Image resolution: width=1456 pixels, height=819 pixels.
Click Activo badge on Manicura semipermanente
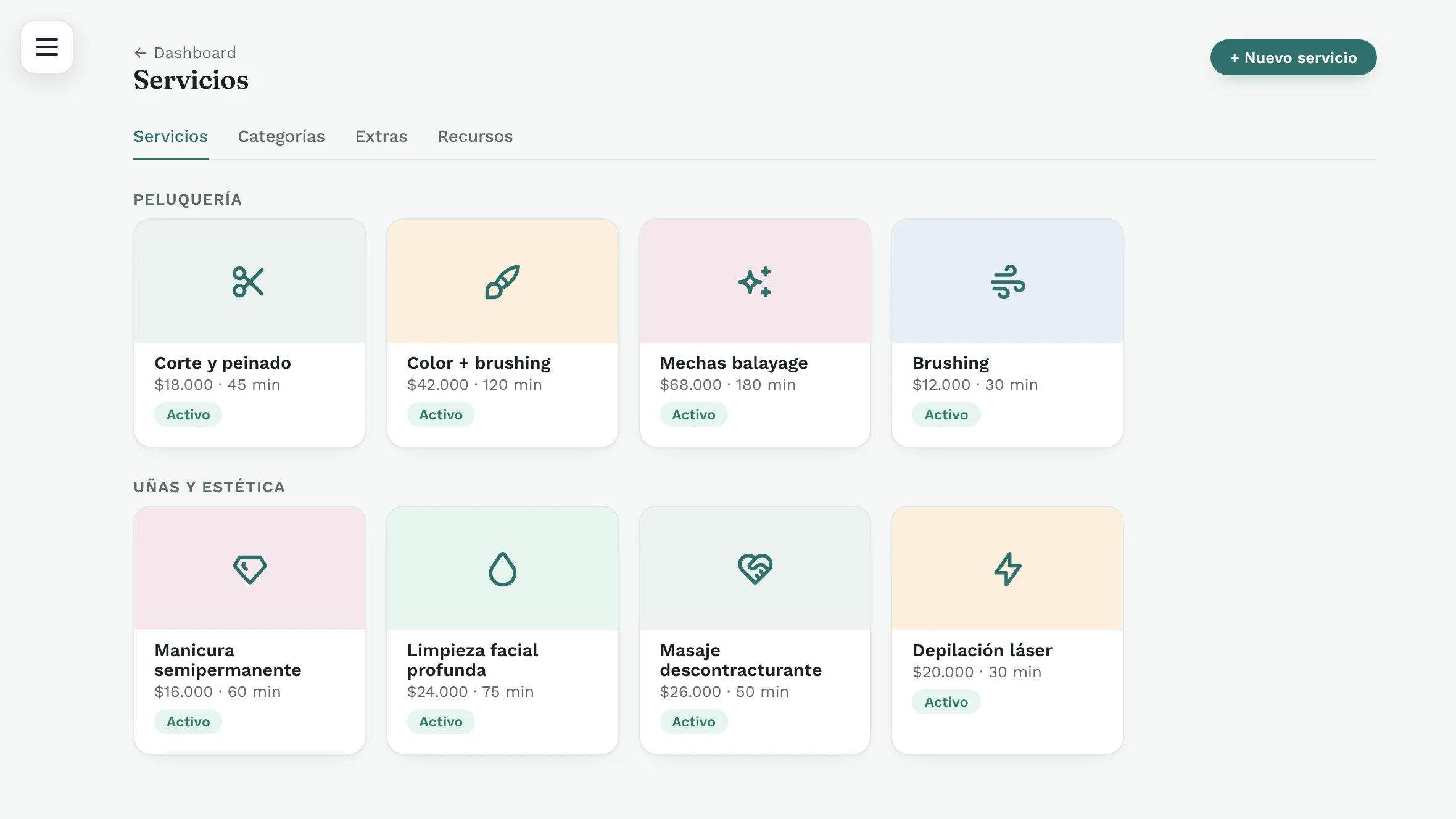[x=188, y=722]
